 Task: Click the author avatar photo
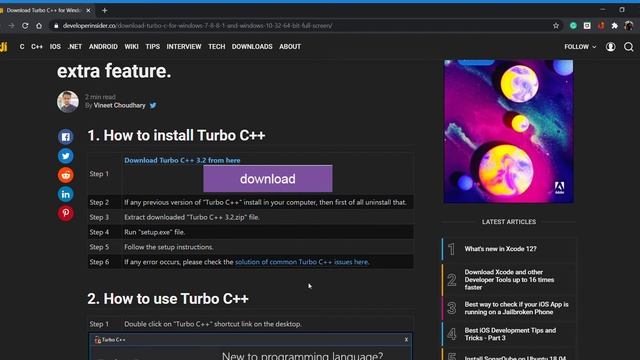68,101
